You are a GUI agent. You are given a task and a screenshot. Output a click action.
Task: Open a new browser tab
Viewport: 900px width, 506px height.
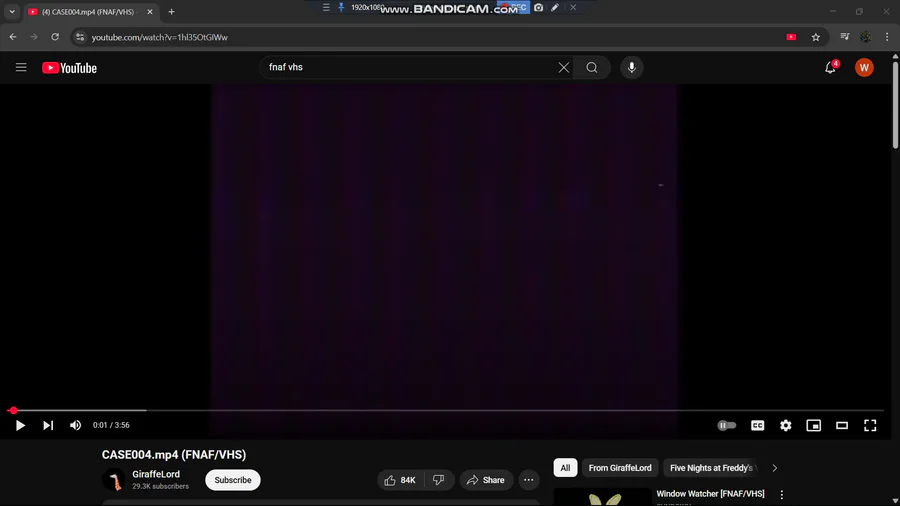tap(171, 11)
